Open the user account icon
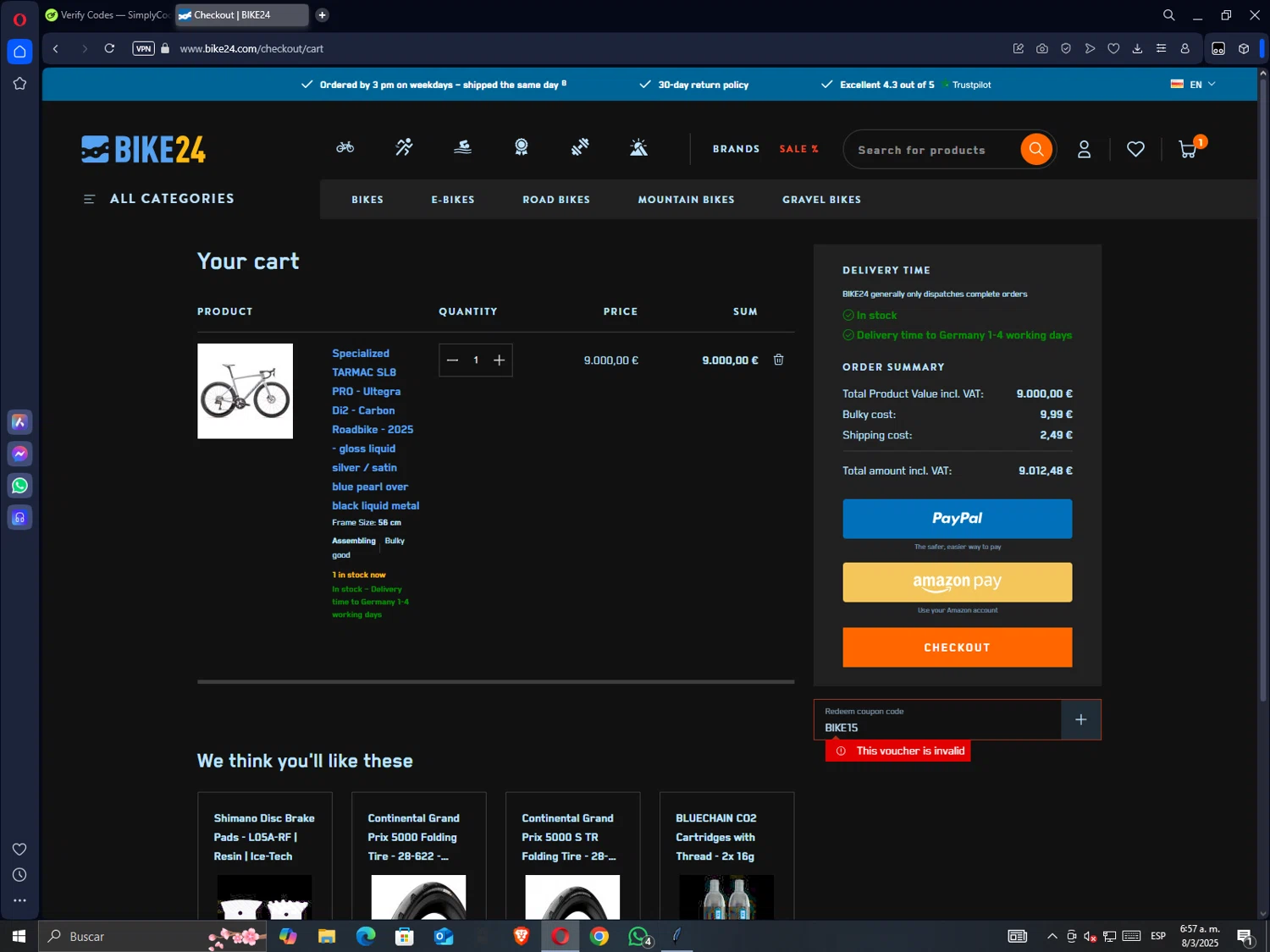Image resolution: width=1270 pixels, height=952 pixels. pyautogui.click(x=1084, y=150)
